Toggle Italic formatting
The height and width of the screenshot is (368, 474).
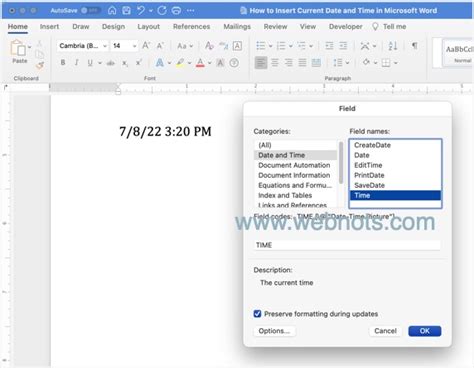76,63
